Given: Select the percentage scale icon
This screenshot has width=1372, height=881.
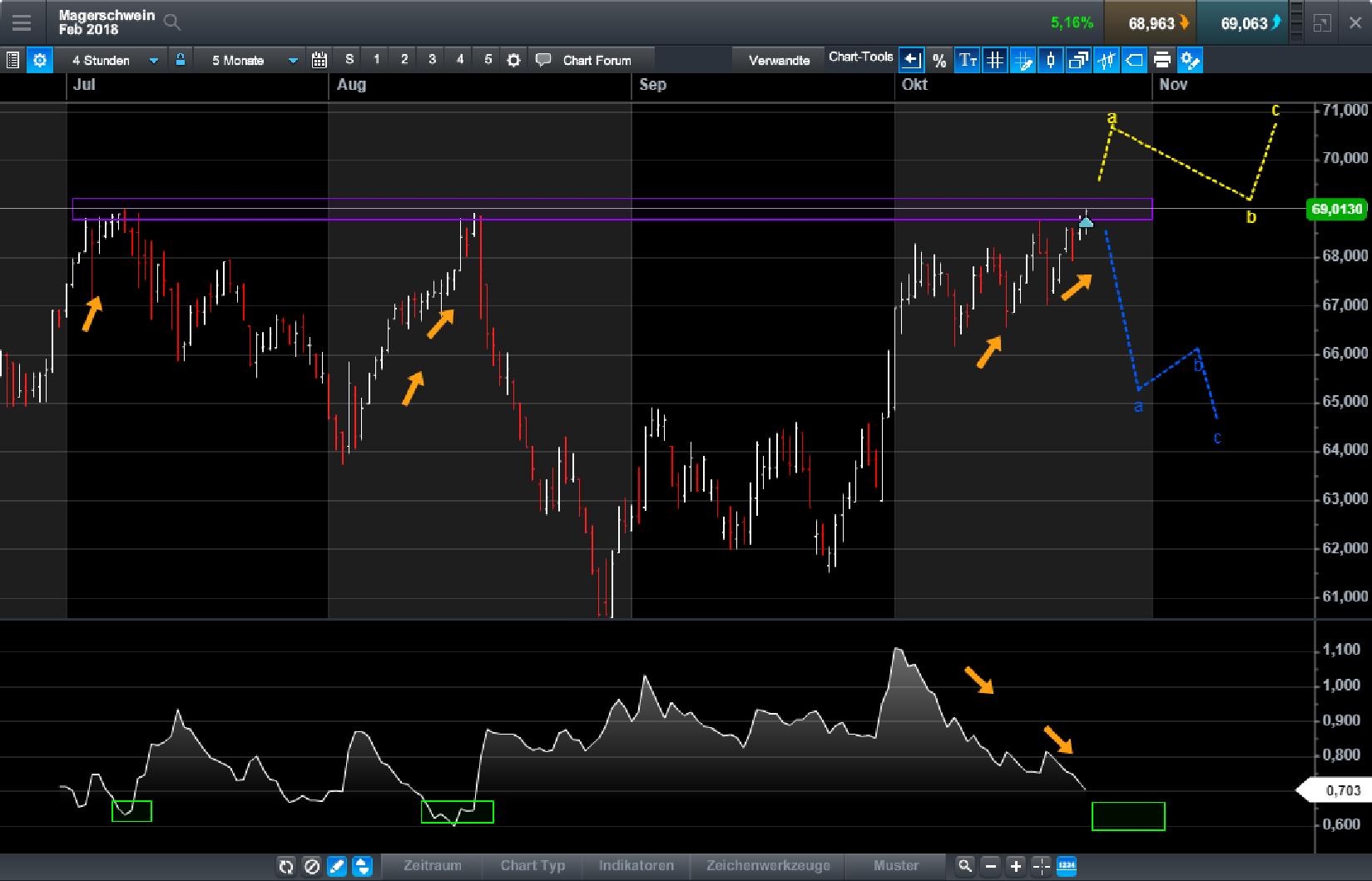Looking at the screenshot, I should (939, 60).
